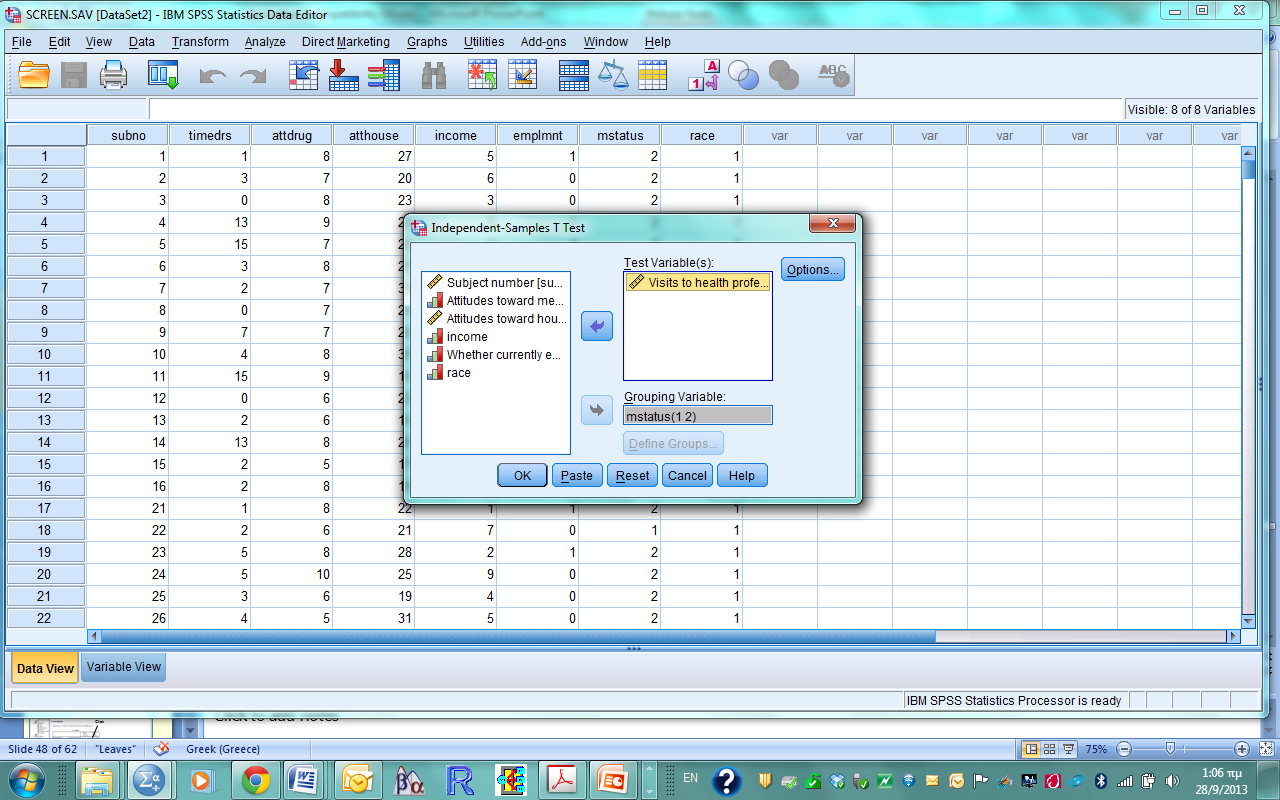Select 'Subject number' in variable list

(496, 282)
